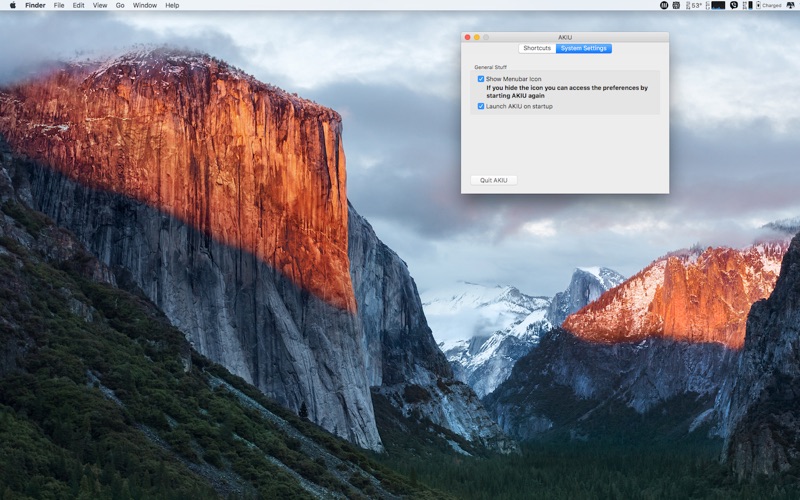Close the AKIU window
Screen dimensions: 800x500
point(467,37)
